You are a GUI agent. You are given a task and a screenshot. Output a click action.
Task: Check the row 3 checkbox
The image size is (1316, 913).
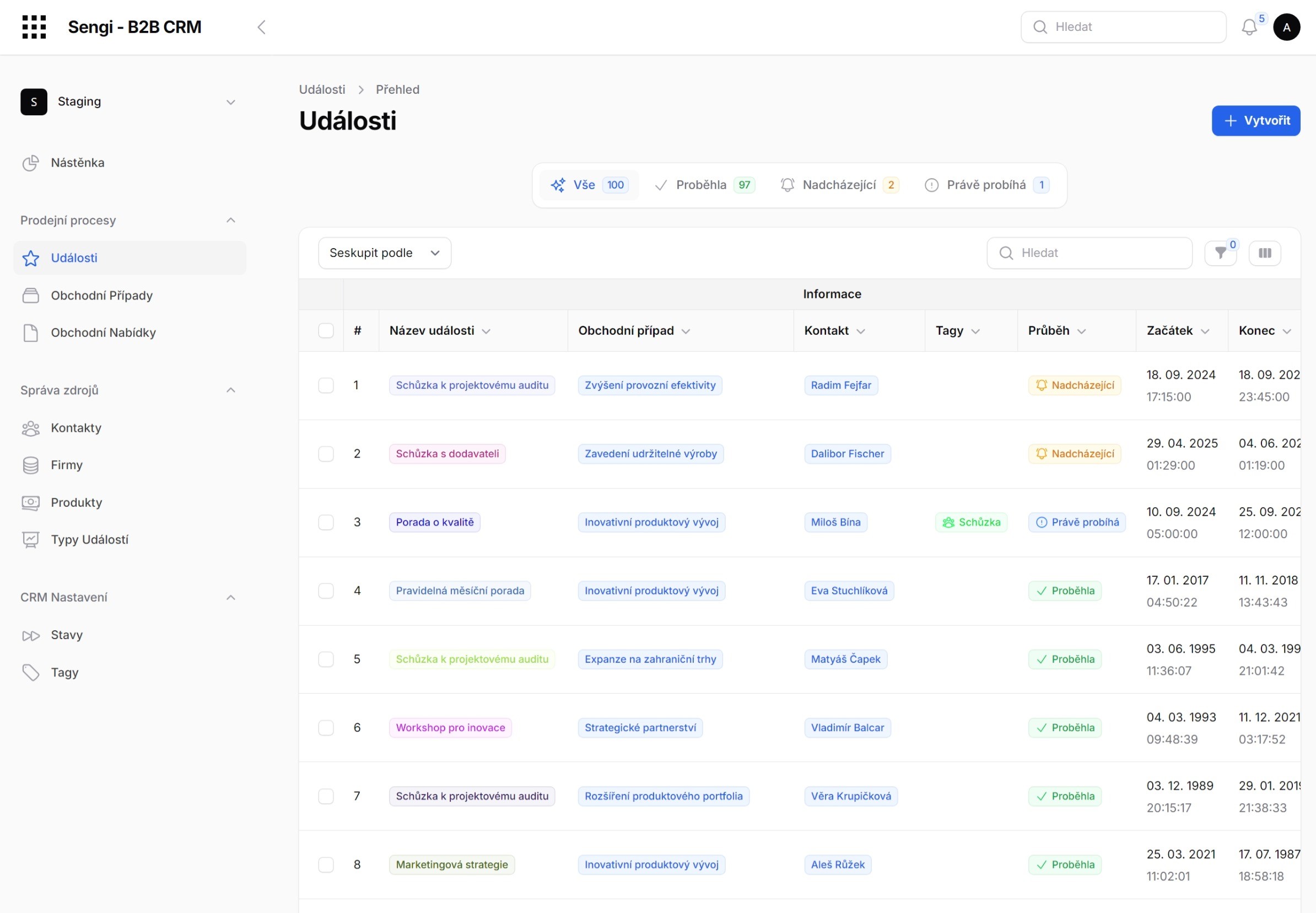coord(326,522)
